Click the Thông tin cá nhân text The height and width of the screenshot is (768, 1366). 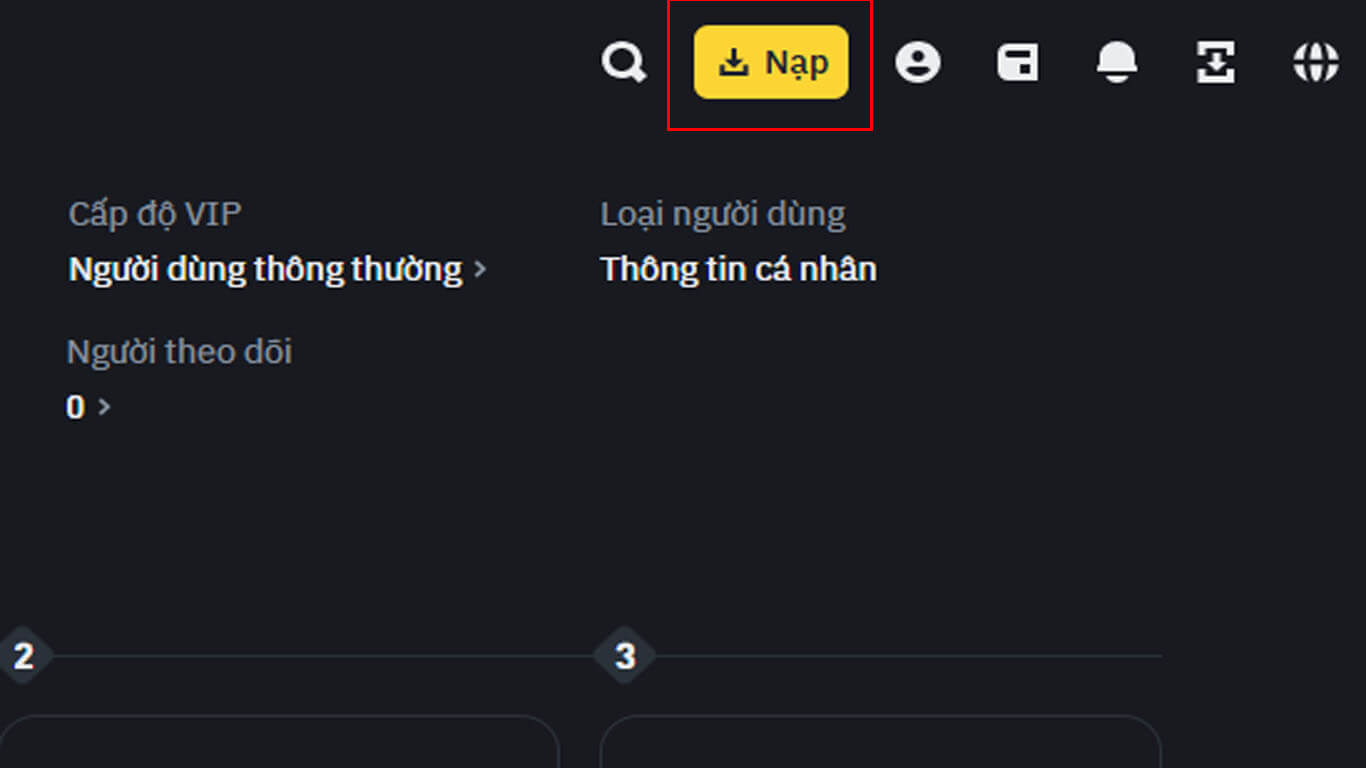click(x=738, y=269)
